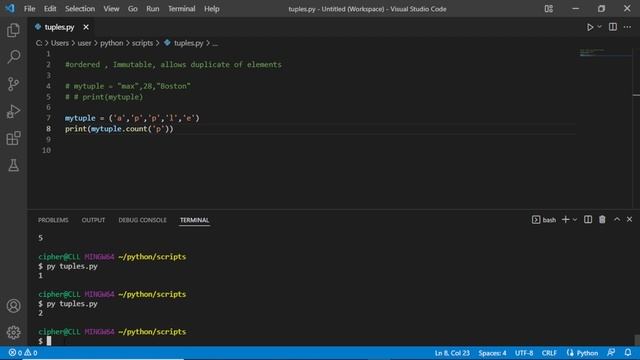Image resolution: width=640 pixels, height=360 pixels.
Task: Open the Search view in the activity bar
Action: [13, 57]
